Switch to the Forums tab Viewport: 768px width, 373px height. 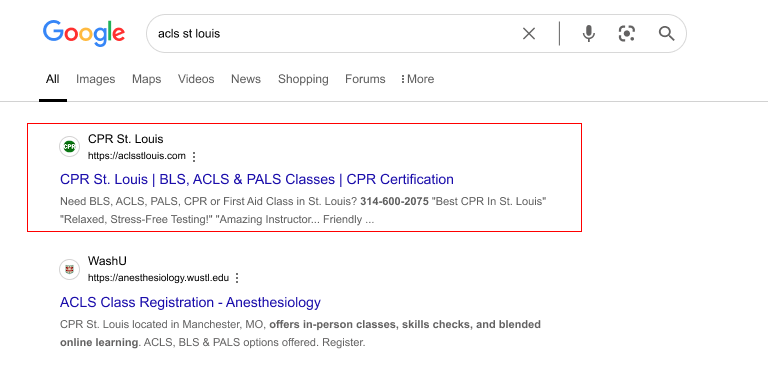[x=365, y=79]
